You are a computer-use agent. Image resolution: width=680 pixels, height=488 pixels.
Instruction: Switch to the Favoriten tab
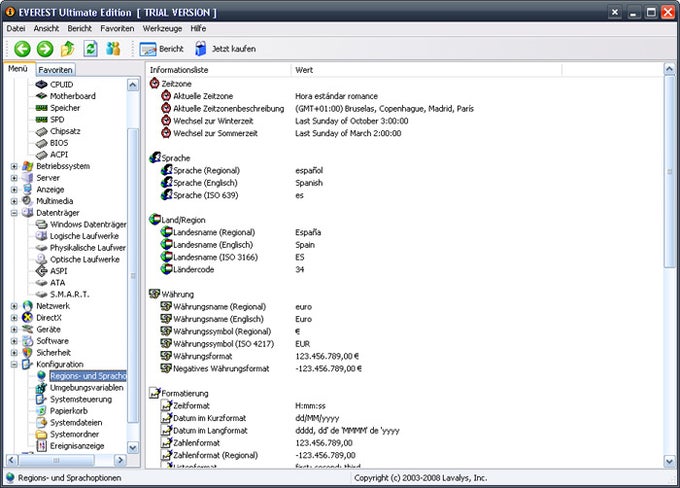[x=55, y=70]
